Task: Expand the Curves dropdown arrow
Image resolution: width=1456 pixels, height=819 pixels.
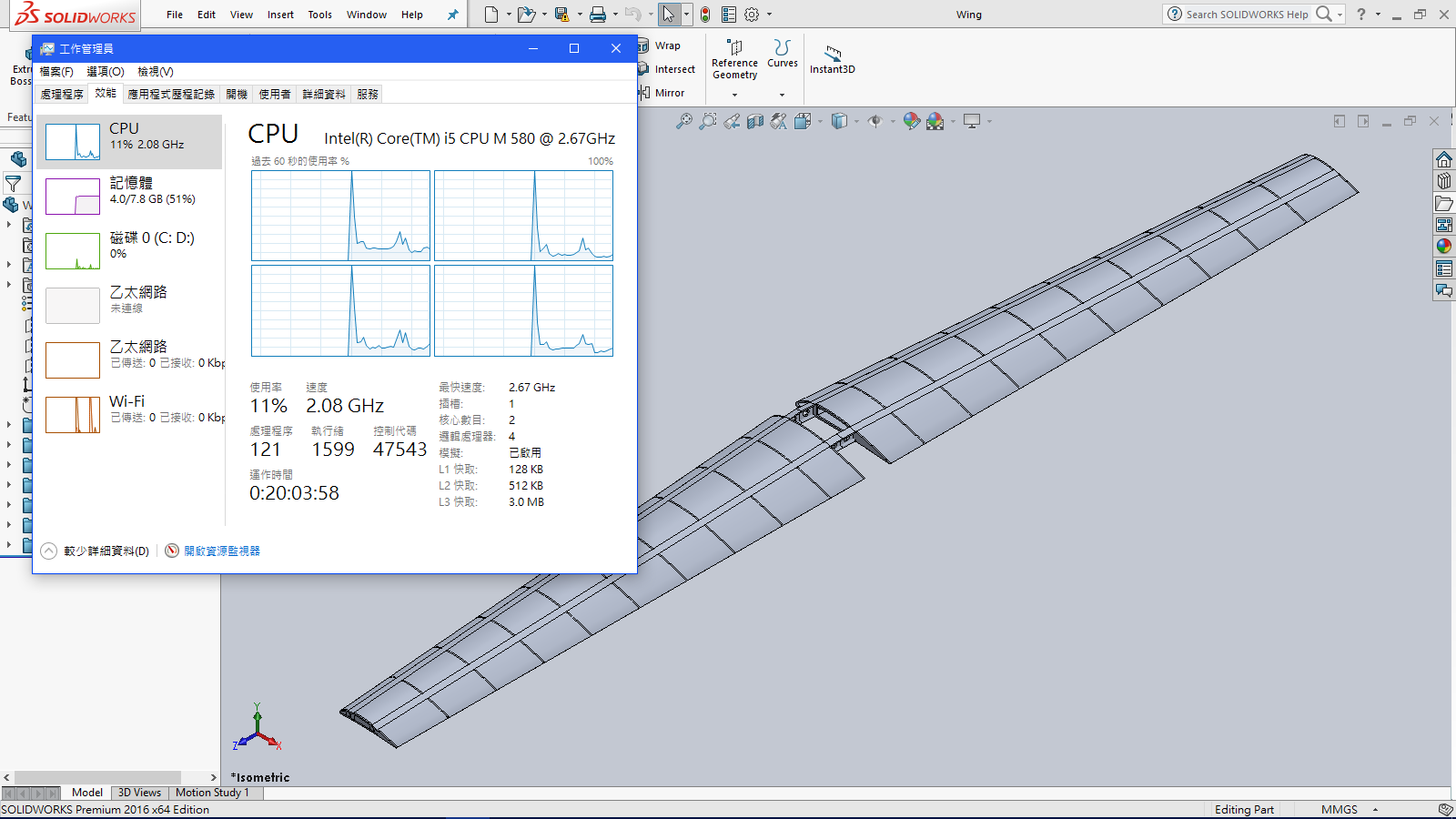Action: 782,95
